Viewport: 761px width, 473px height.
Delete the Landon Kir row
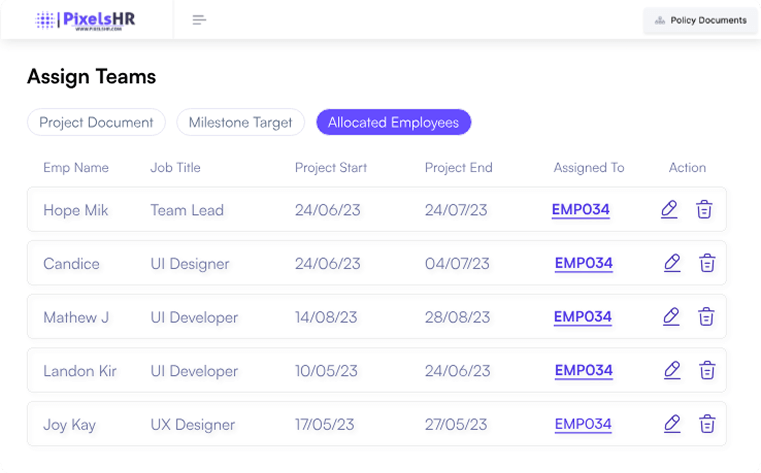point(707,370)
